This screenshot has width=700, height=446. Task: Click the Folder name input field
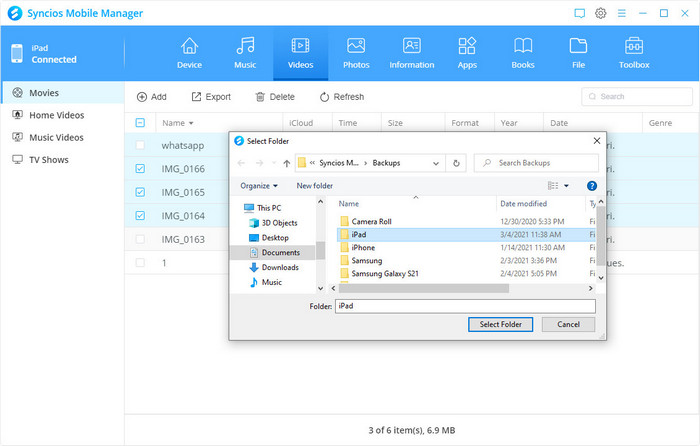pos(465,306)
